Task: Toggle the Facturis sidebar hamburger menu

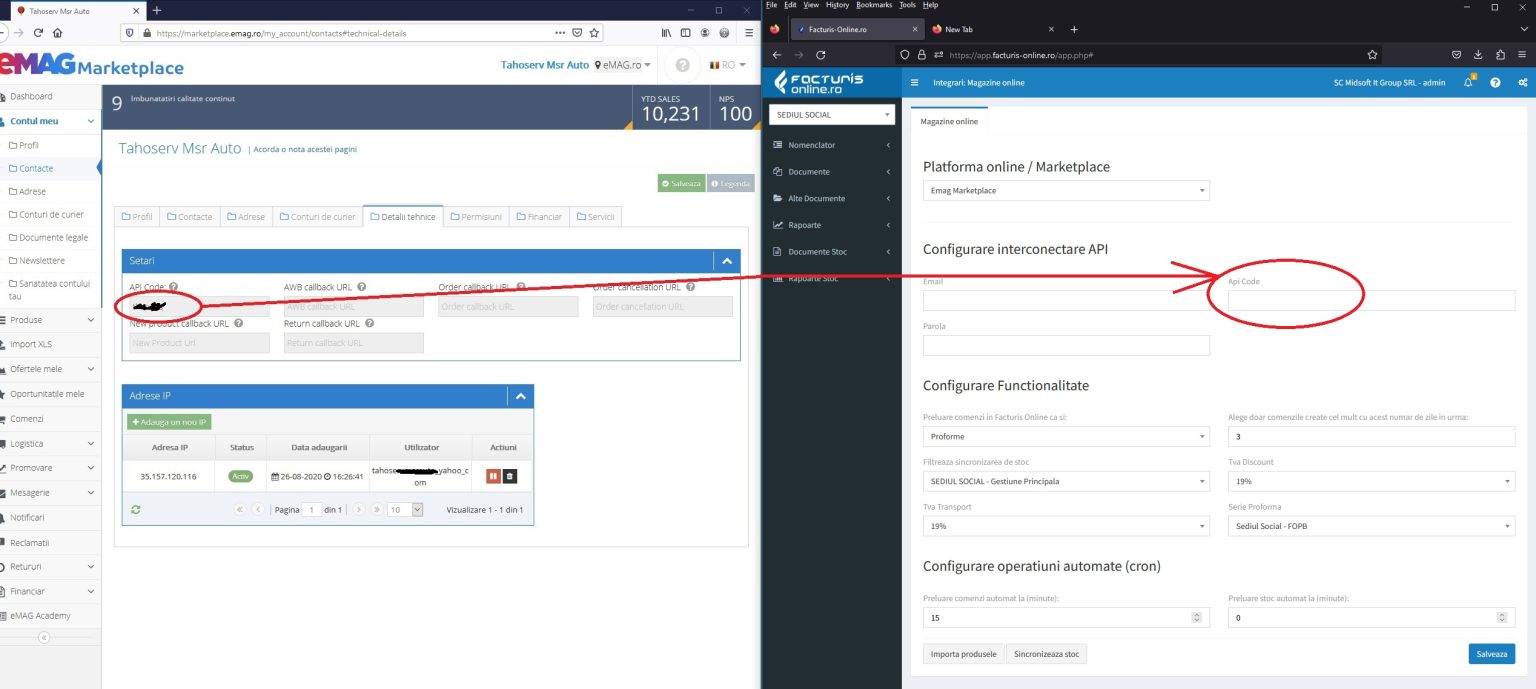Action: [914, 82]
